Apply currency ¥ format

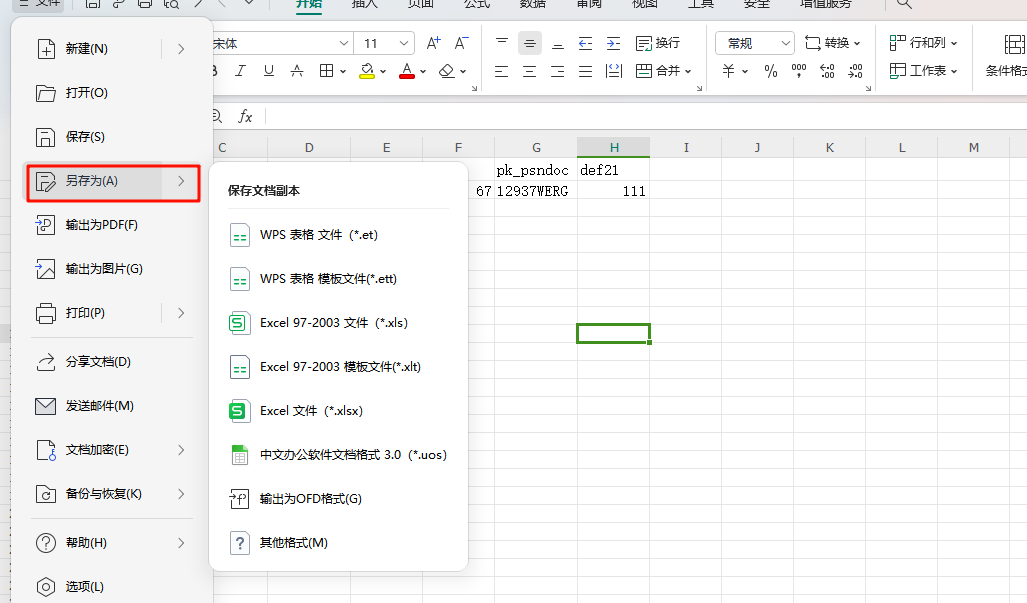pyautogui.click(x=728, y=71)
